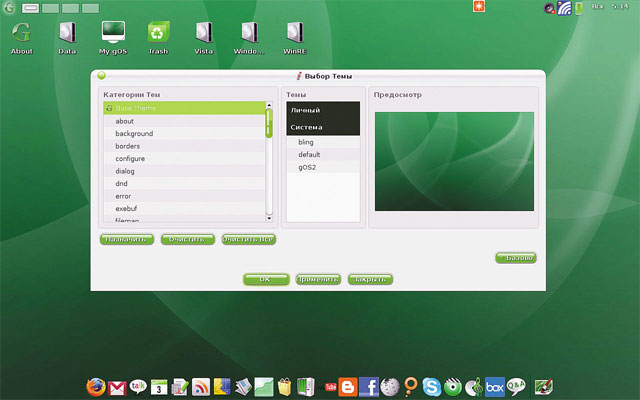
Task: Launch Skype from the dock
Action: (431, 387)
